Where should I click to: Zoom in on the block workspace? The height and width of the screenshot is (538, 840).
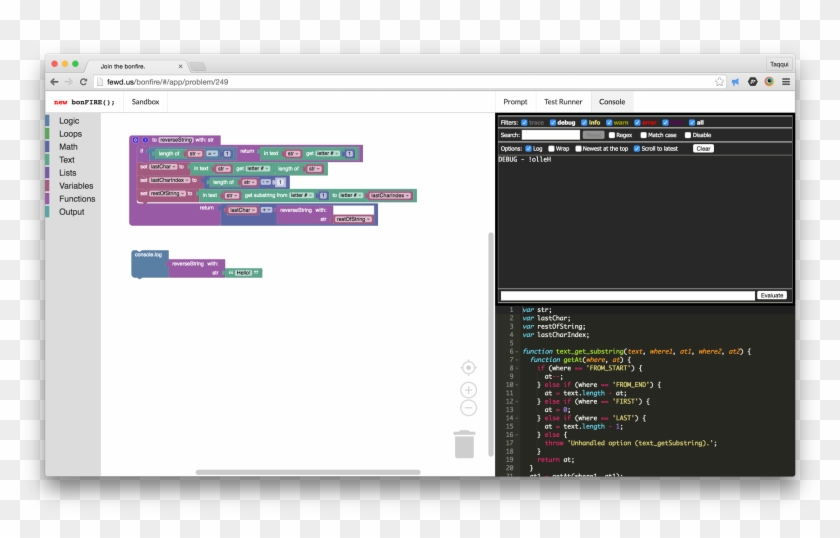point(468,390)
